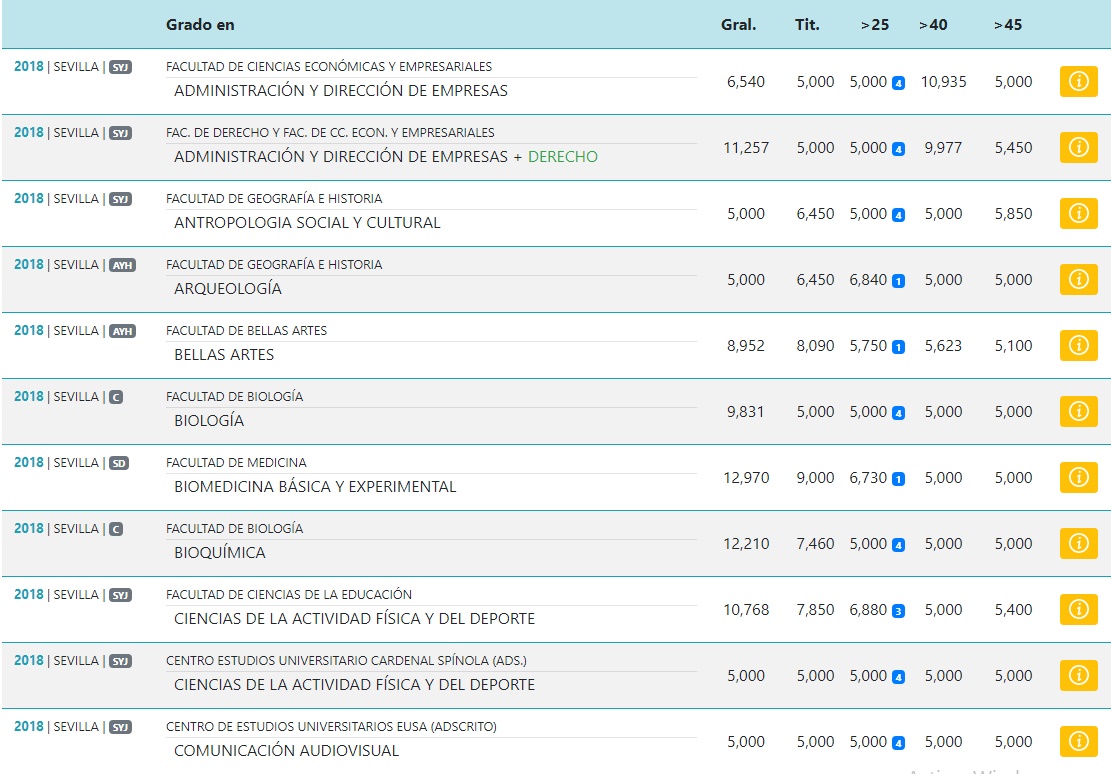The image size is (1111, 774).
Task: Select the 'Tit.' column header
Action: [x=807, y=25]
